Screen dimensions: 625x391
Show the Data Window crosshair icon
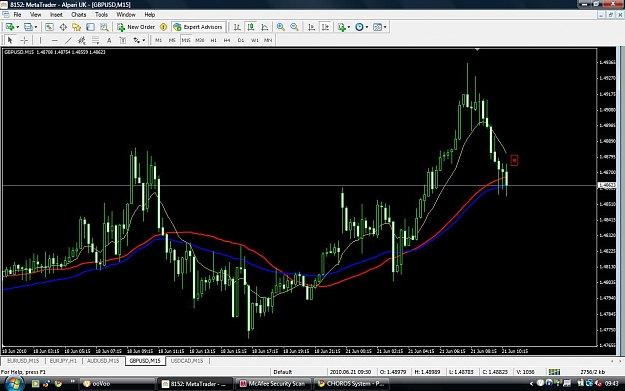(x=63, y=27)
